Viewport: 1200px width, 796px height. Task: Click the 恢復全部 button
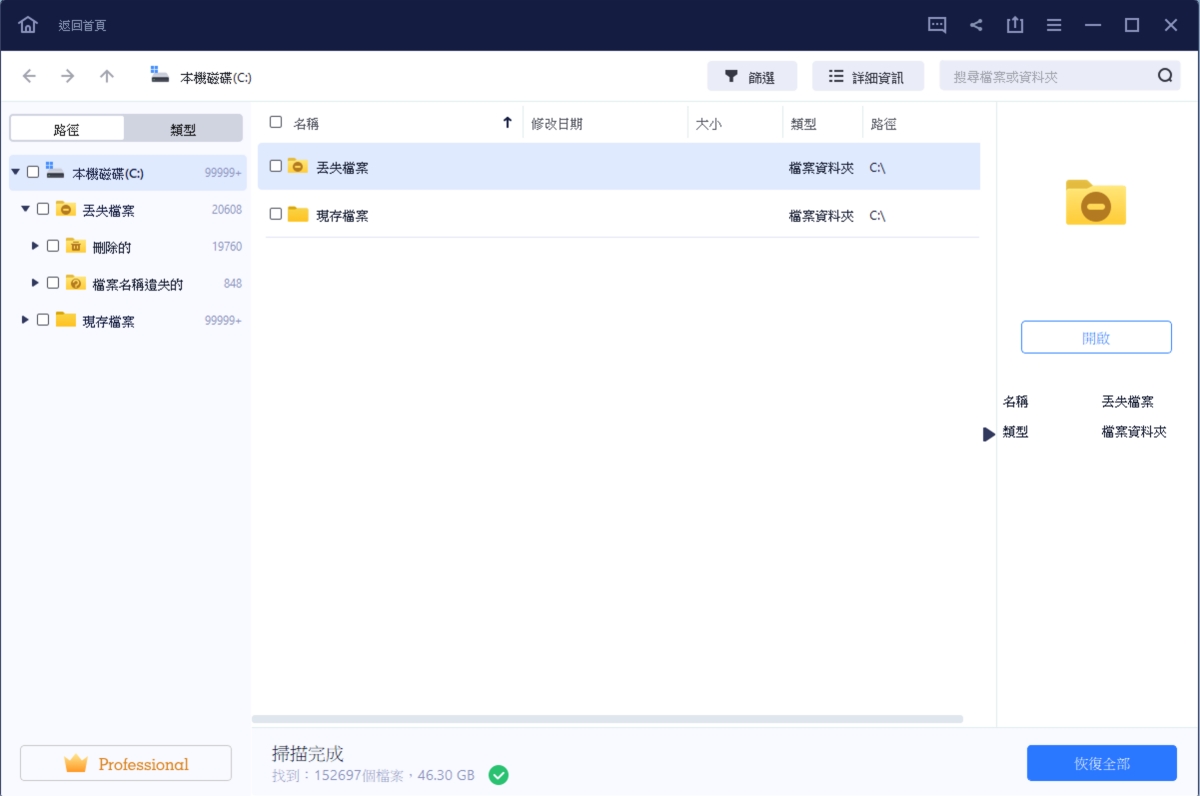pyautogui.click(x=1102, y=764)
